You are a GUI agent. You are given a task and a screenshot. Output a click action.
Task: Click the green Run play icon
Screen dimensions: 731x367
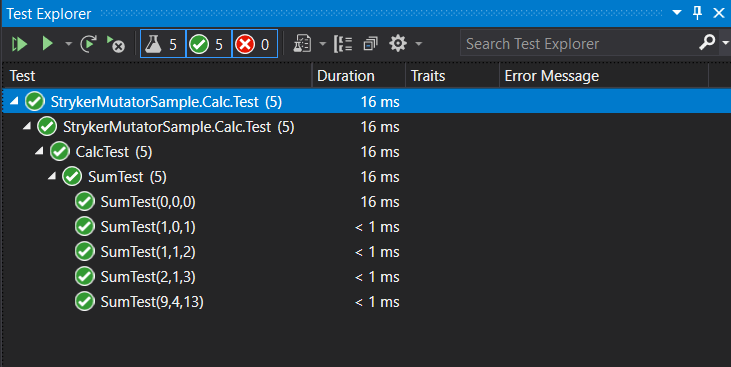(48, 44)
